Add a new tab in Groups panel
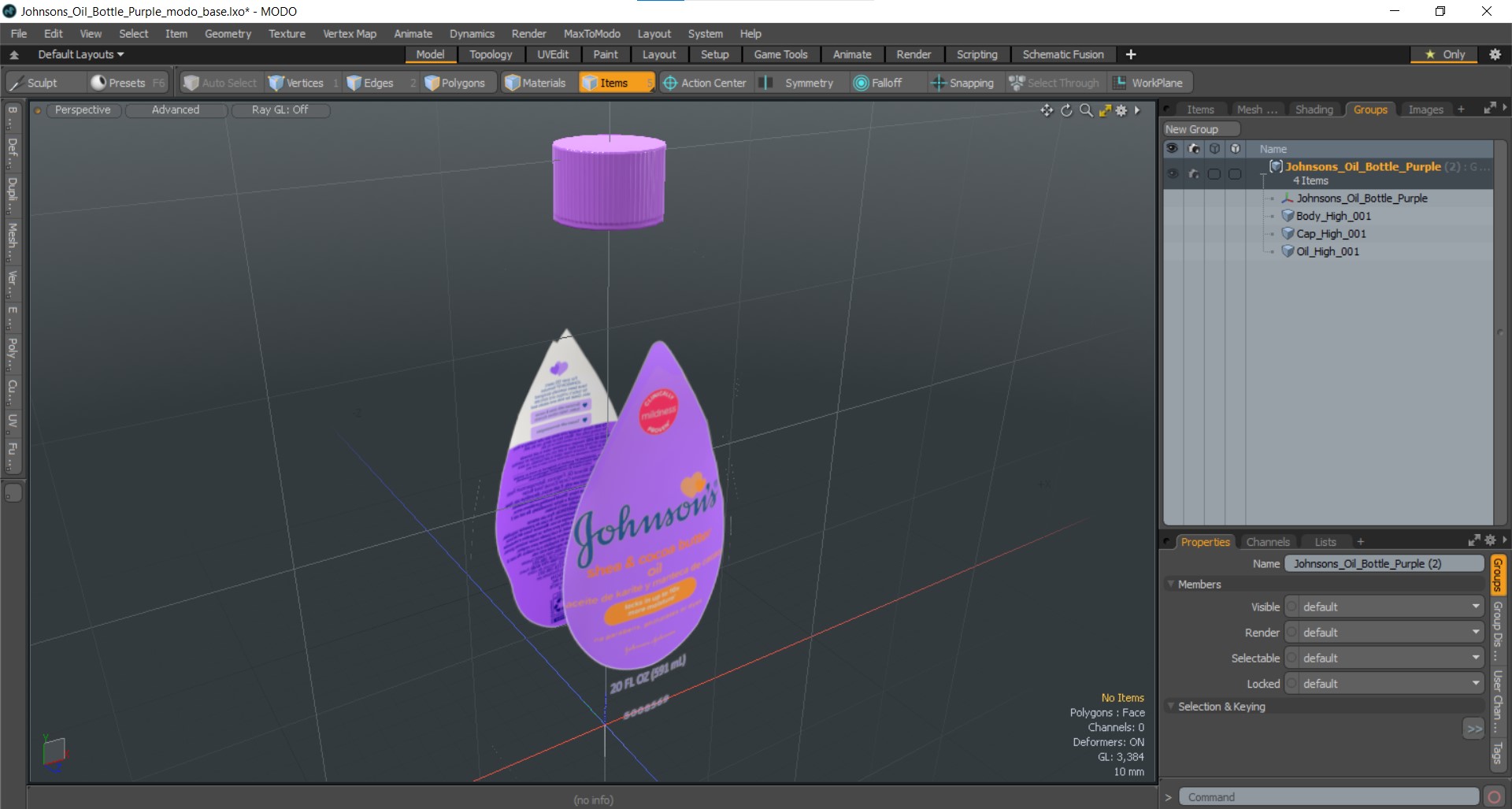 [x=1461, y=109]
